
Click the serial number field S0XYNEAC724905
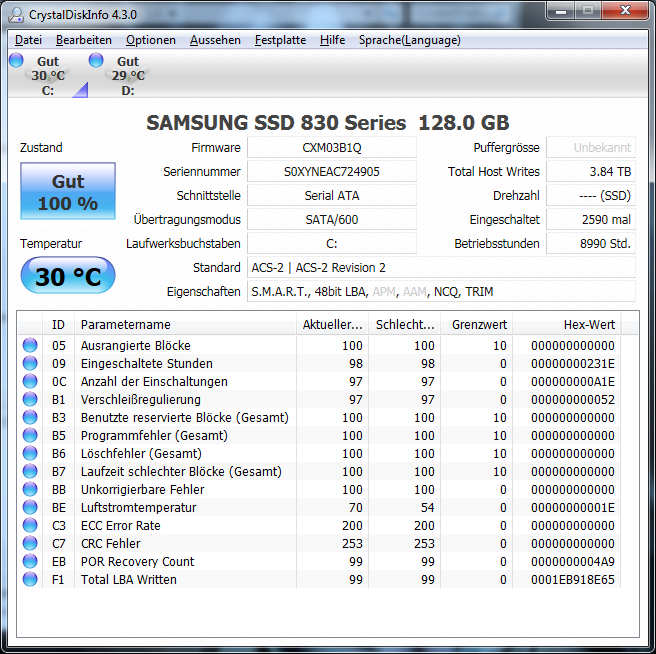coord(332,171)
